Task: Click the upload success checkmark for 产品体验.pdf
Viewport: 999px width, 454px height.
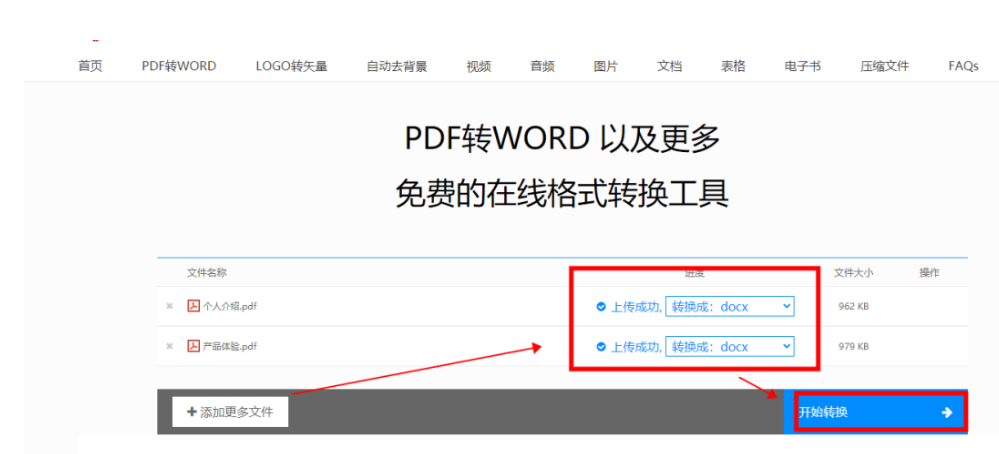Action: 600,347
